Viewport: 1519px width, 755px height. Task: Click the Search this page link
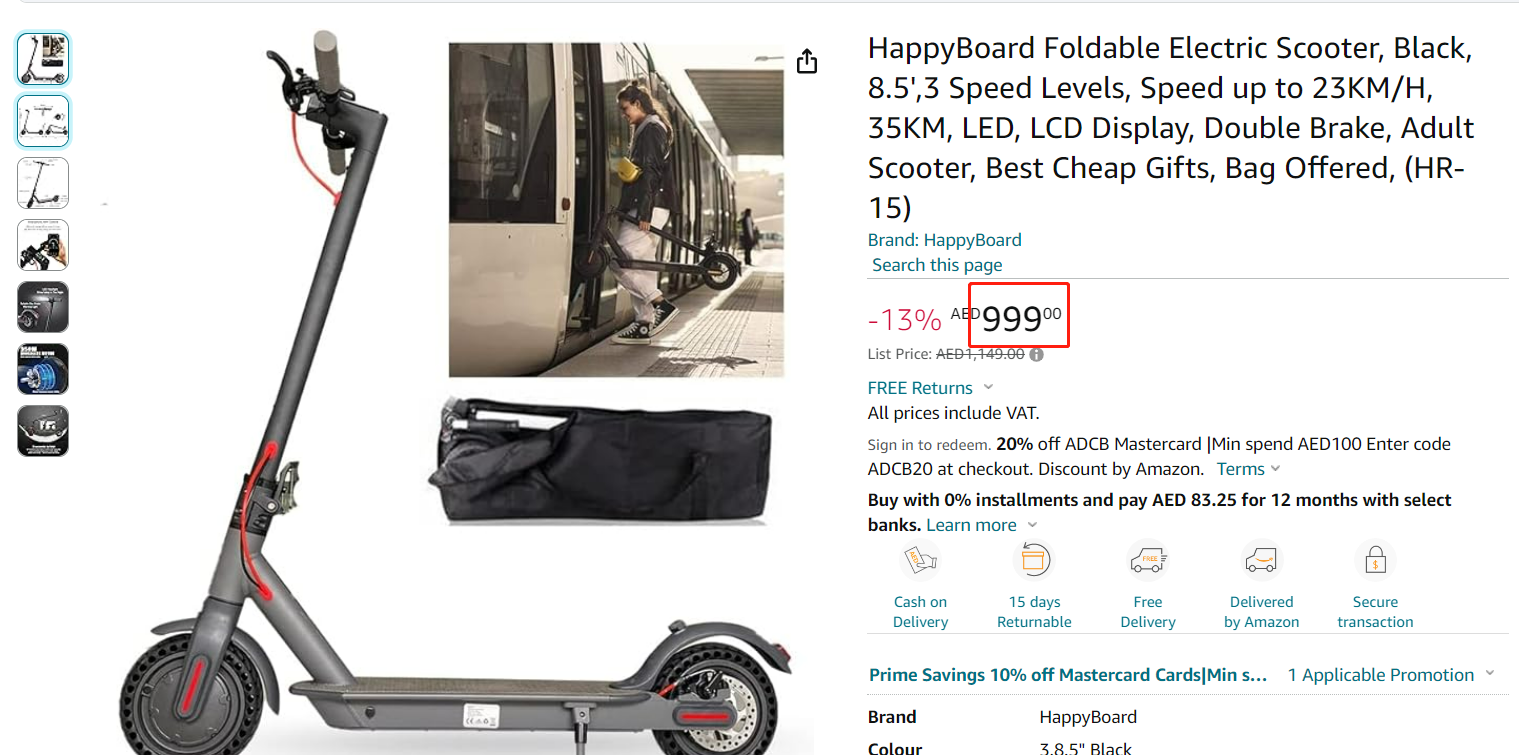coord(937,265)
